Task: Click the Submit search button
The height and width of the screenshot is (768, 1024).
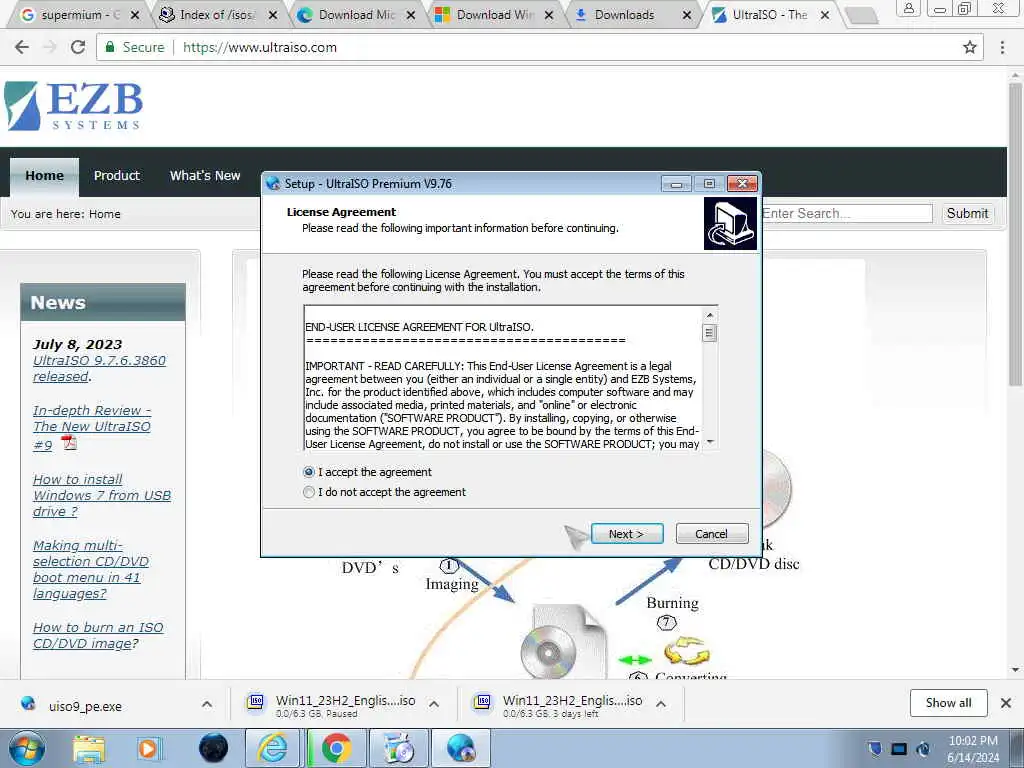Action: [x=967, y=214]
